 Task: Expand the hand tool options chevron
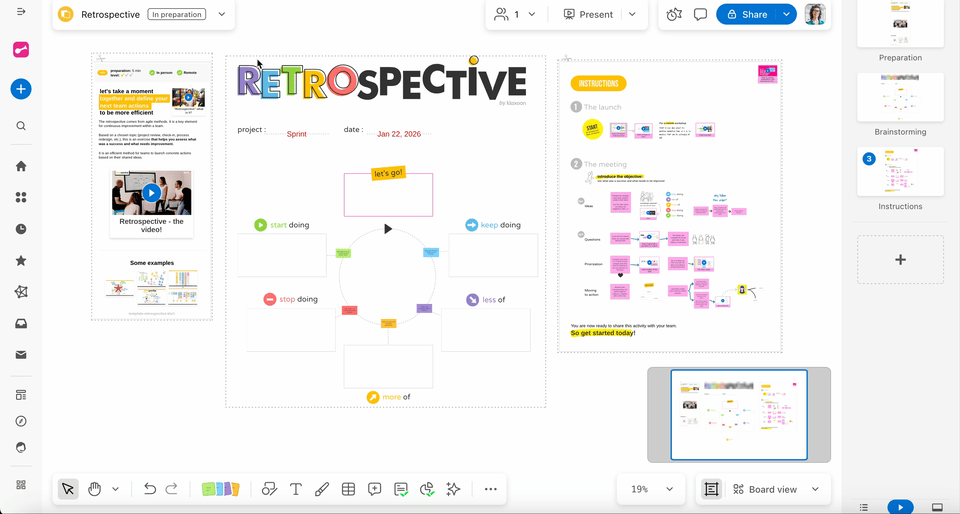coord(116,489)
